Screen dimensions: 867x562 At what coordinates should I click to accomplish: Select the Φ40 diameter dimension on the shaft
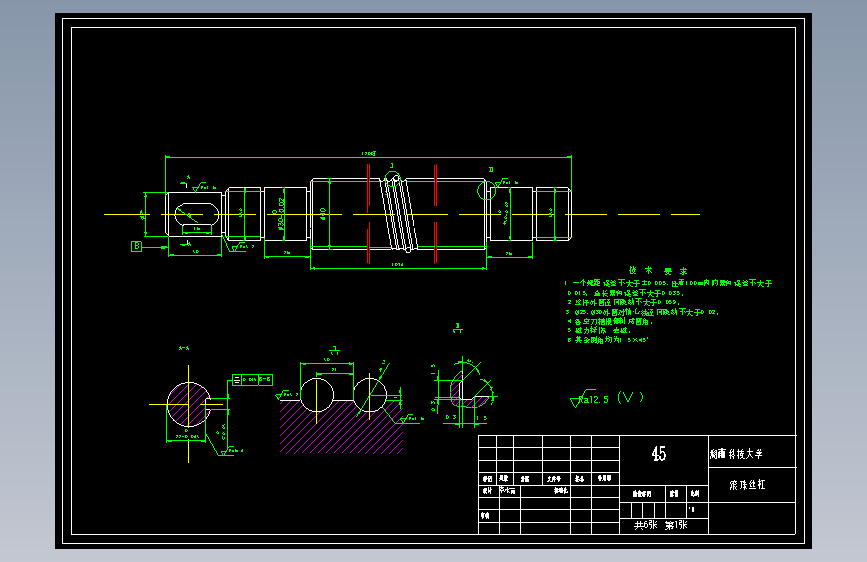coord(322,214)
